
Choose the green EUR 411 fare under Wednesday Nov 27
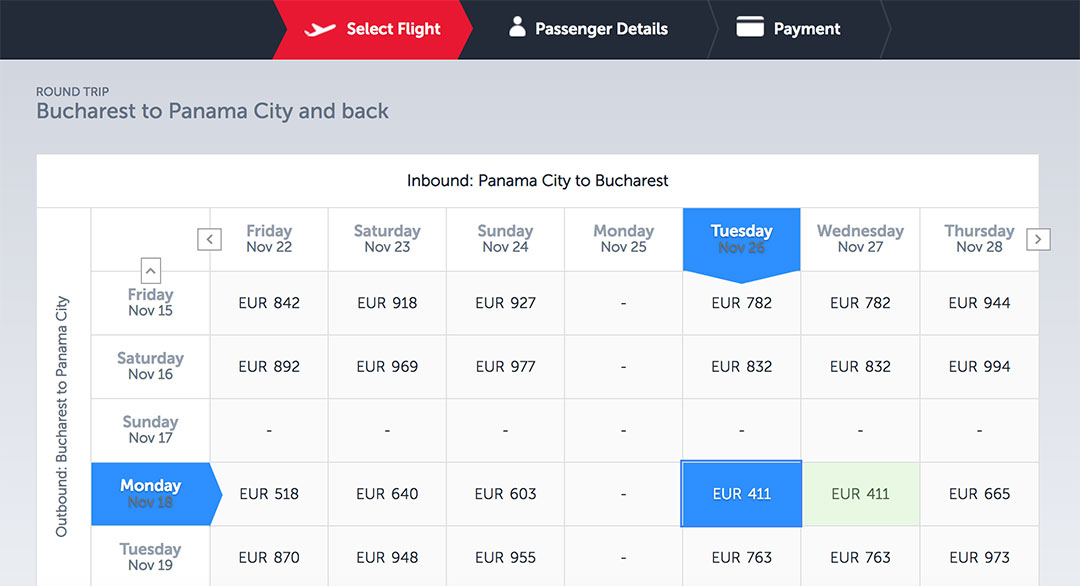tap(860, 493)
